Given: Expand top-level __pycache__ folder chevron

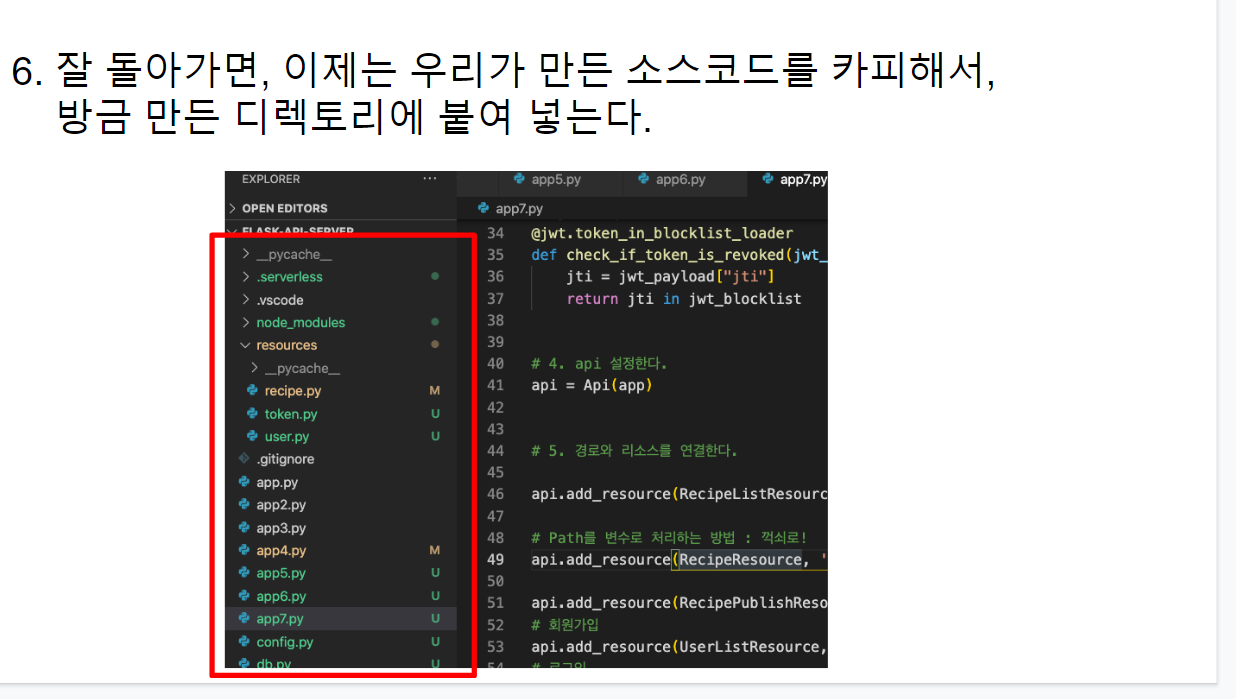Looking at the screenshot, I should [246, 254].
